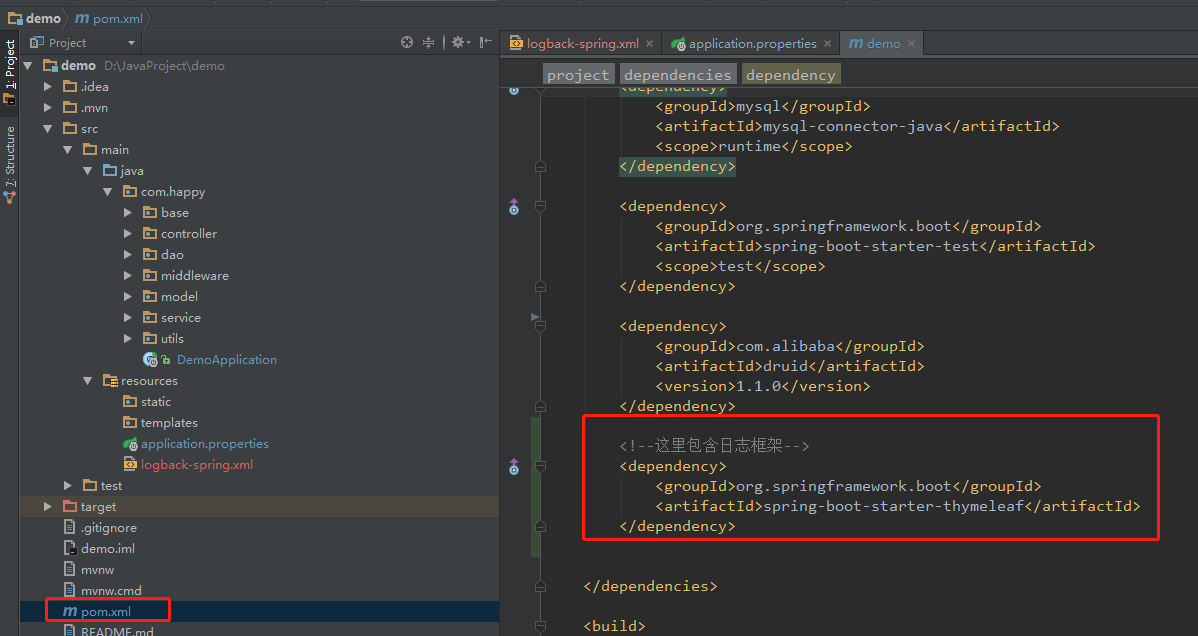Click the collapse all icon in Project panel
Screen dimensions: 1198x636
pos(429,43)
